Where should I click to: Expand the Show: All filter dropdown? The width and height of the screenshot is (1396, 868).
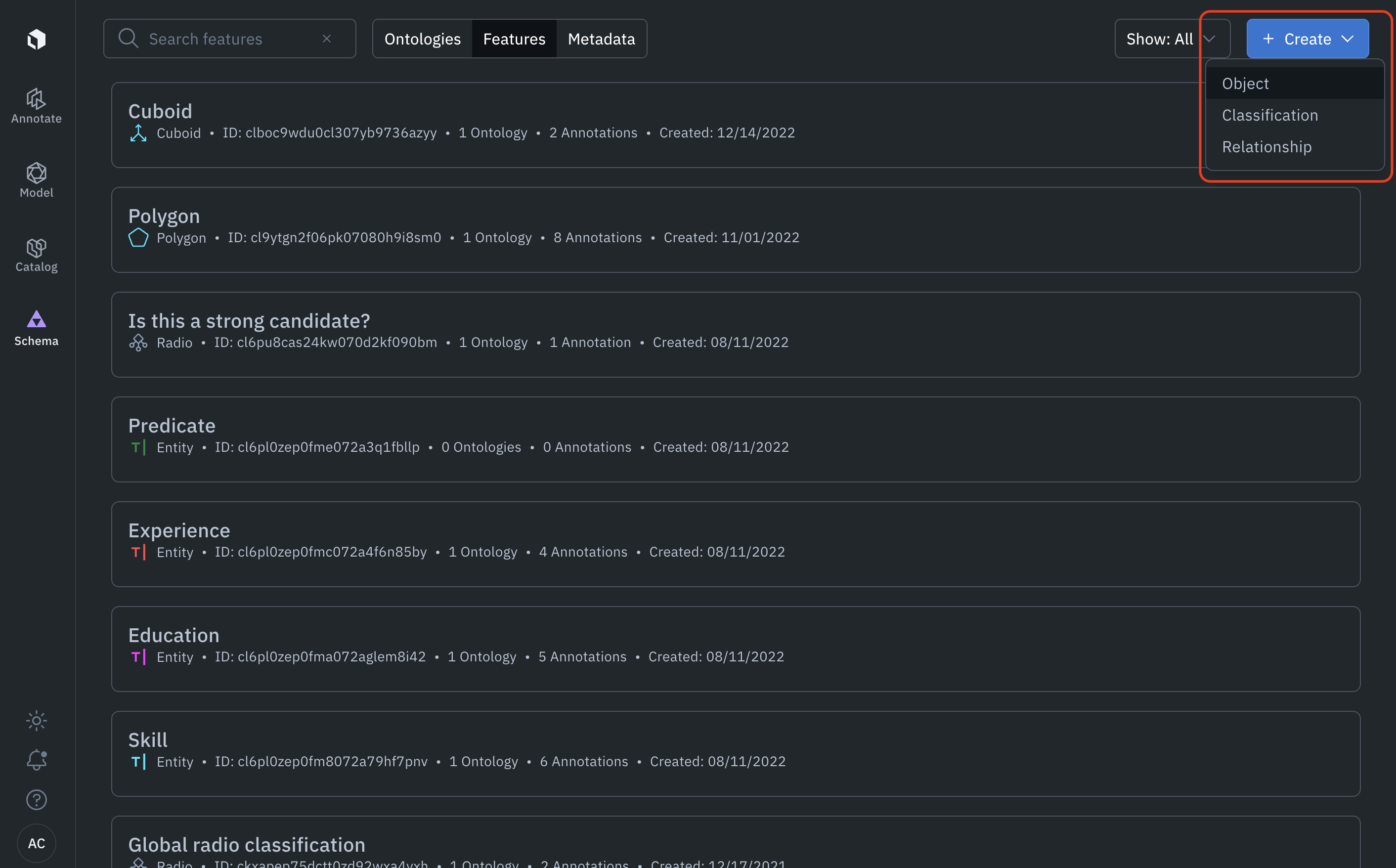(1172, 39)
